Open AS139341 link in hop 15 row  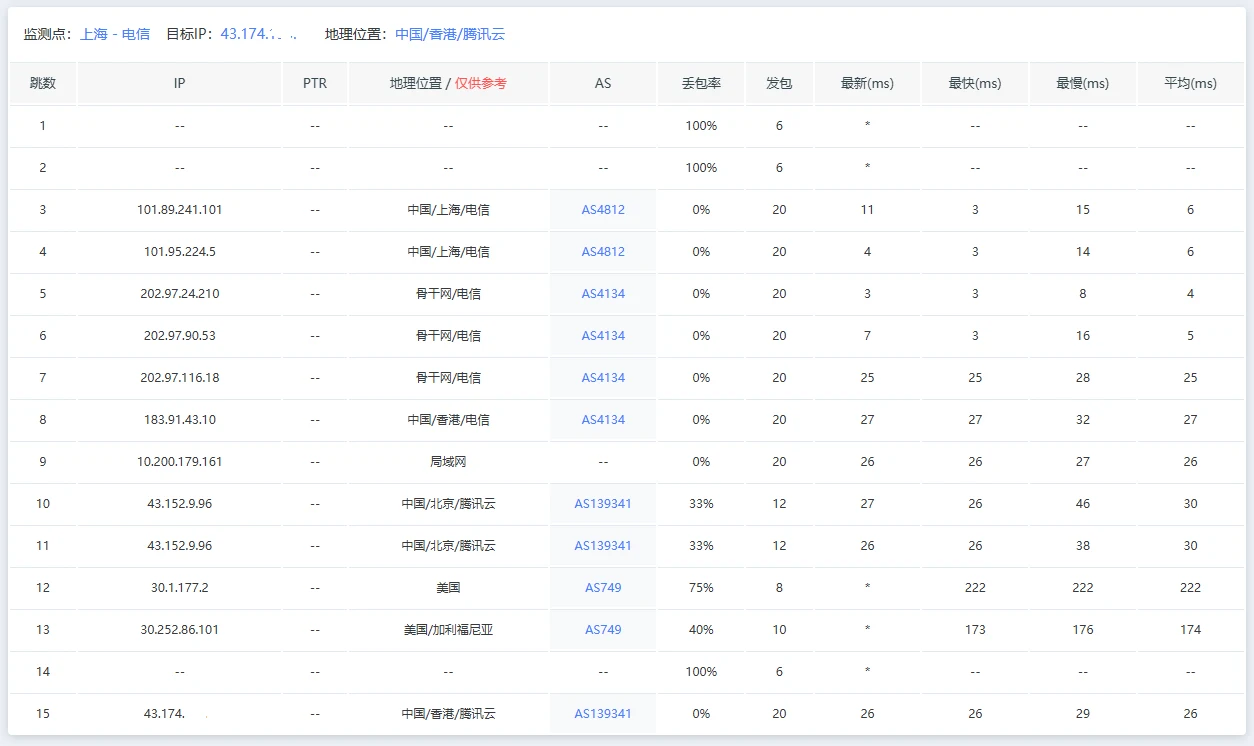coord(603,714)
